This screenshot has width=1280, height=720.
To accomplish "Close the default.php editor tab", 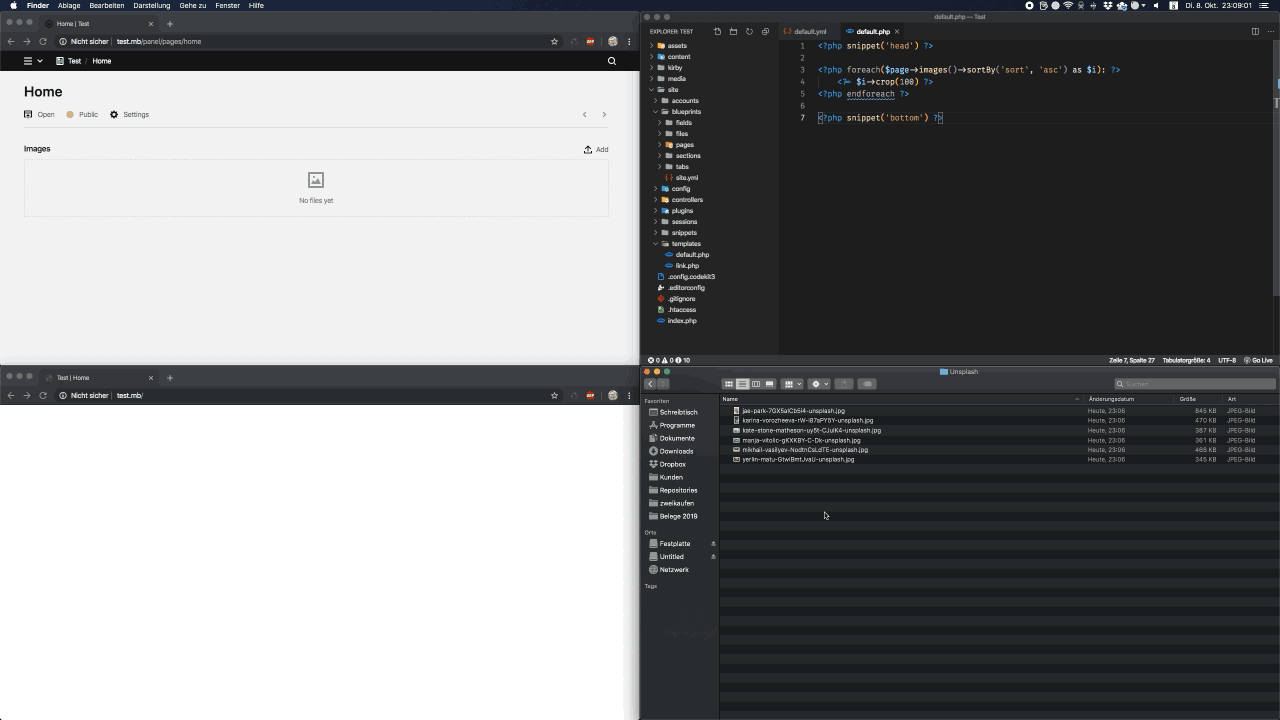I will tap(897, 31).
